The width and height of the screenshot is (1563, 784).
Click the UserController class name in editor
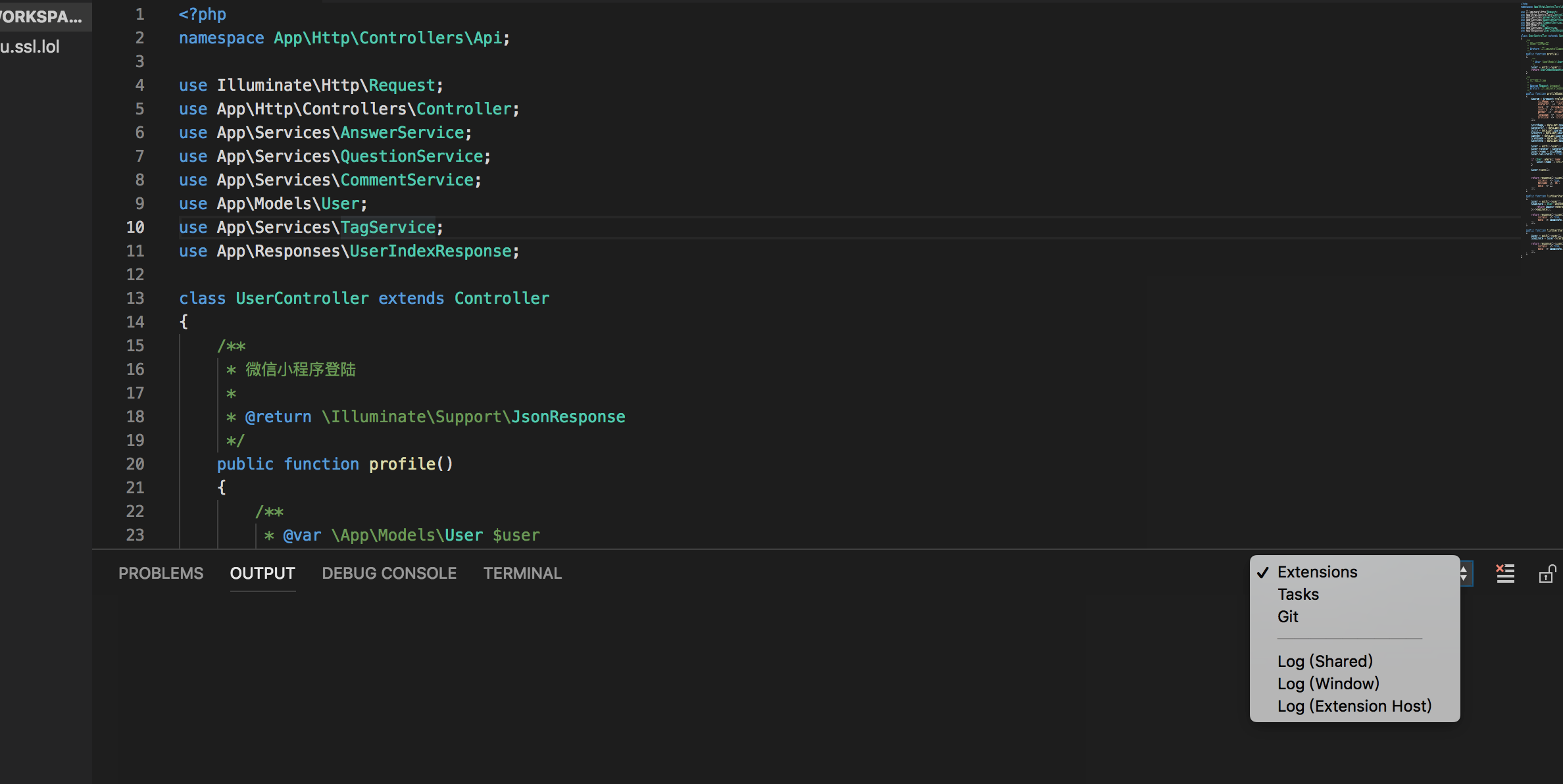pos(302,298)
